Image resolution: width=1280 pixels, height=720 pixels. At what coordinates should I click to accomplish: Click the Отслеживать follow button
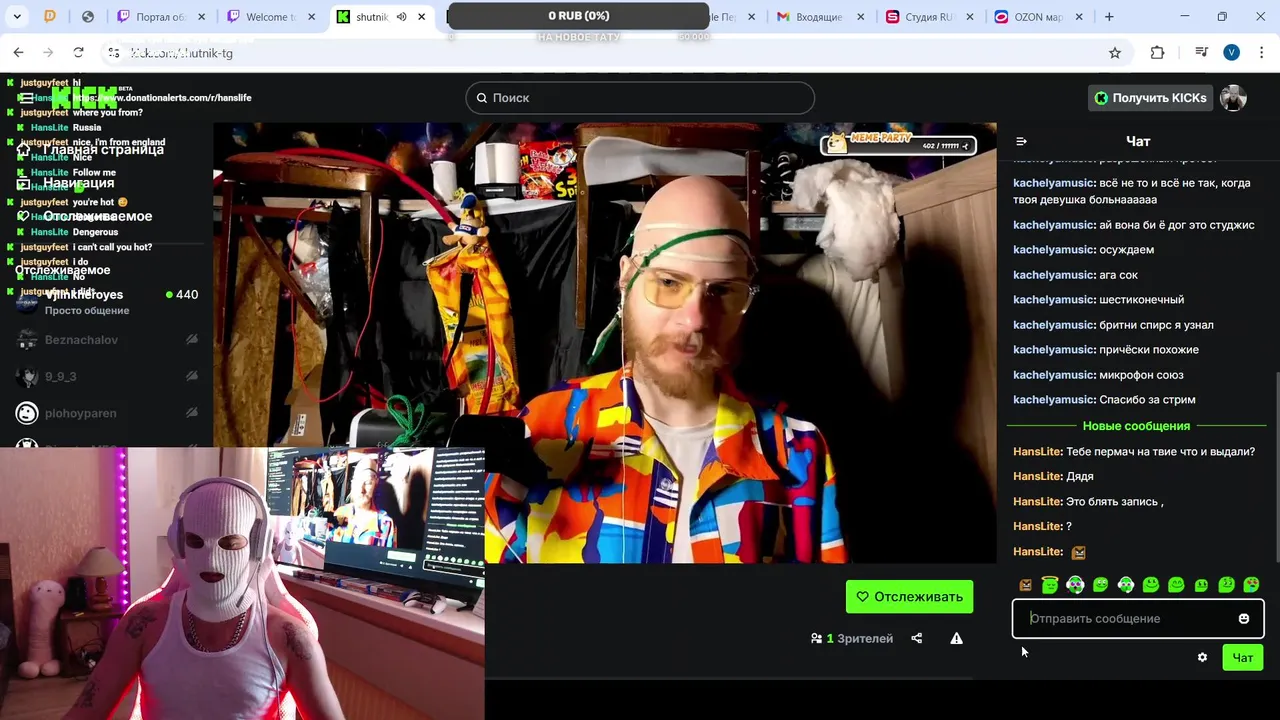point(909,597)
